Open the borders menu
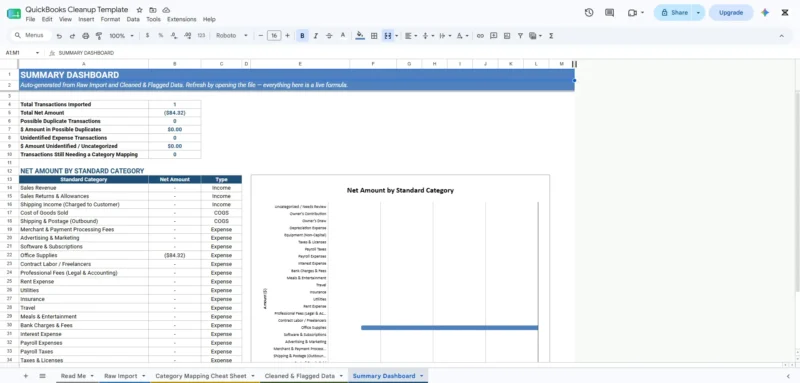 [374, 36]
